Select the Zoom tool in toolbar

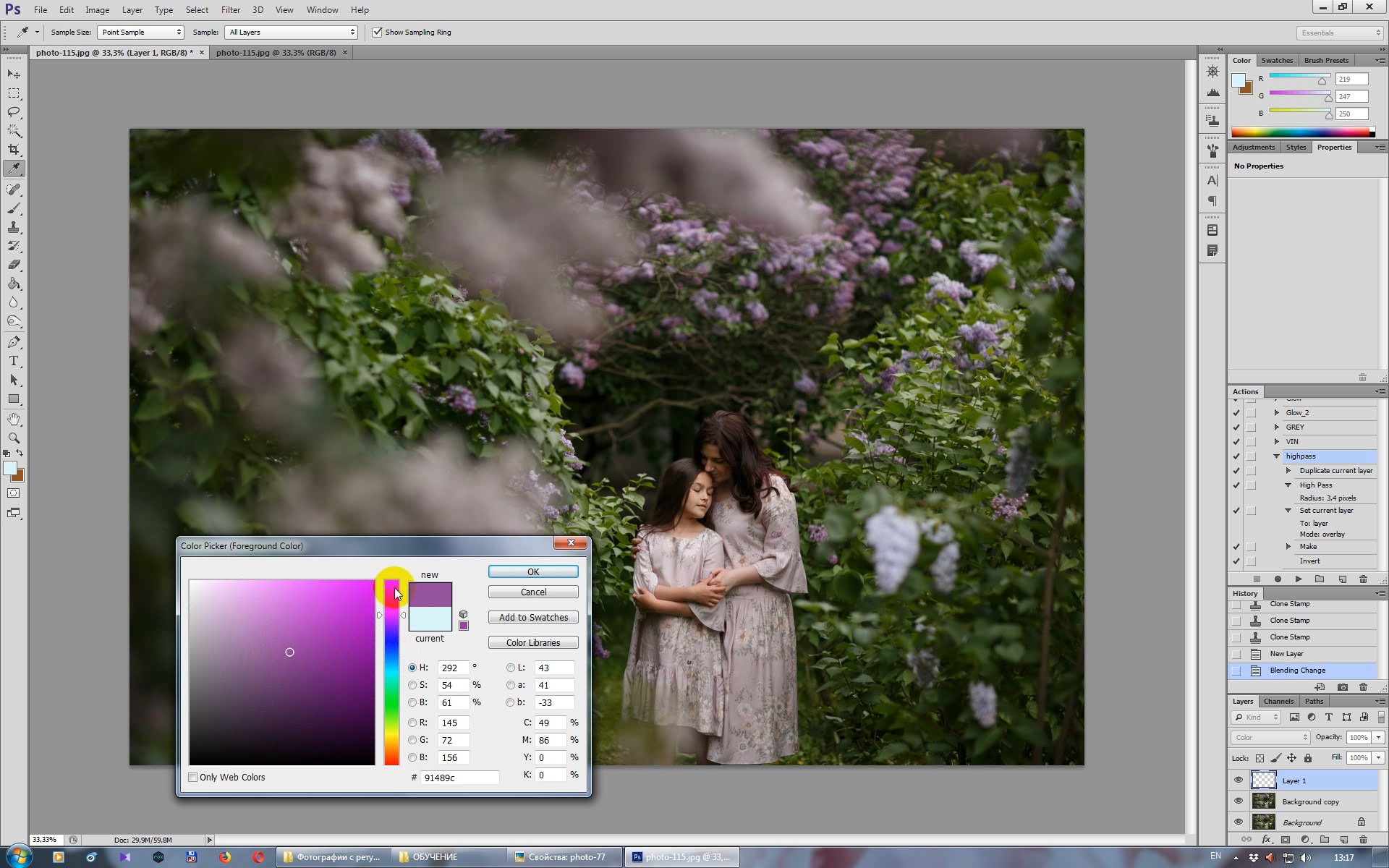click(x=14, y=438)
